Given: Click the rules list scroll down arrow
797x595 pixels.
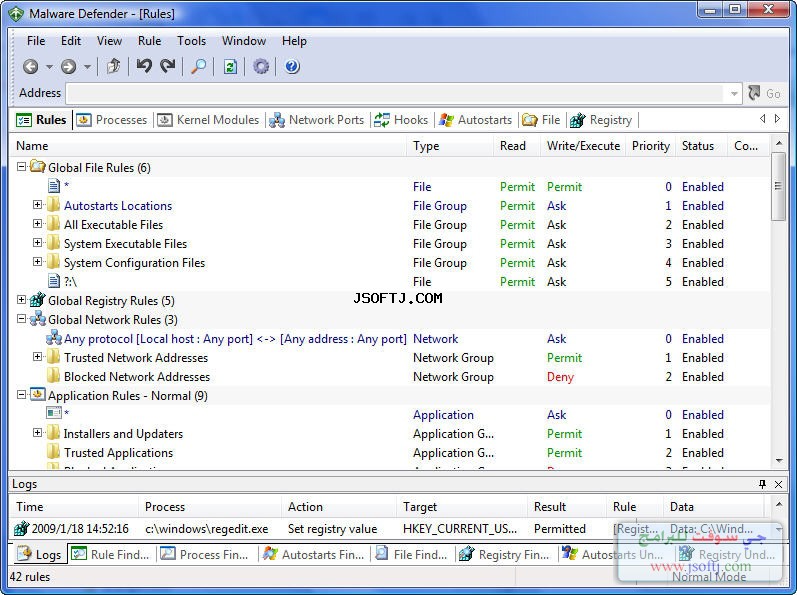Looking at the screenshot, I should click(x=779, y=461).
